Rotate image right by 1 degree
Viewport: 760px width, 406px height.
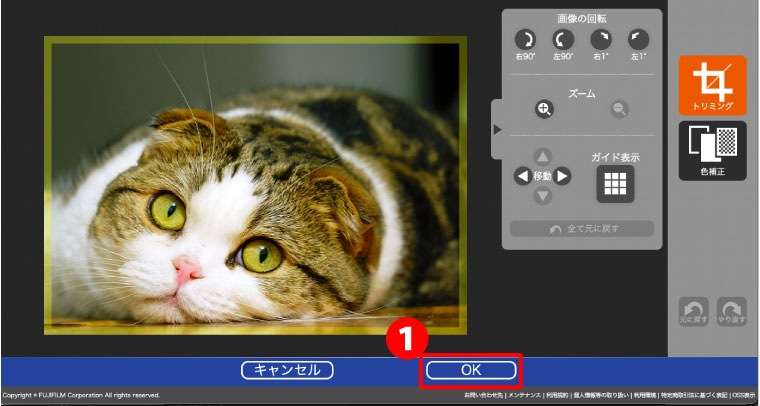click(x=600, y=39)
